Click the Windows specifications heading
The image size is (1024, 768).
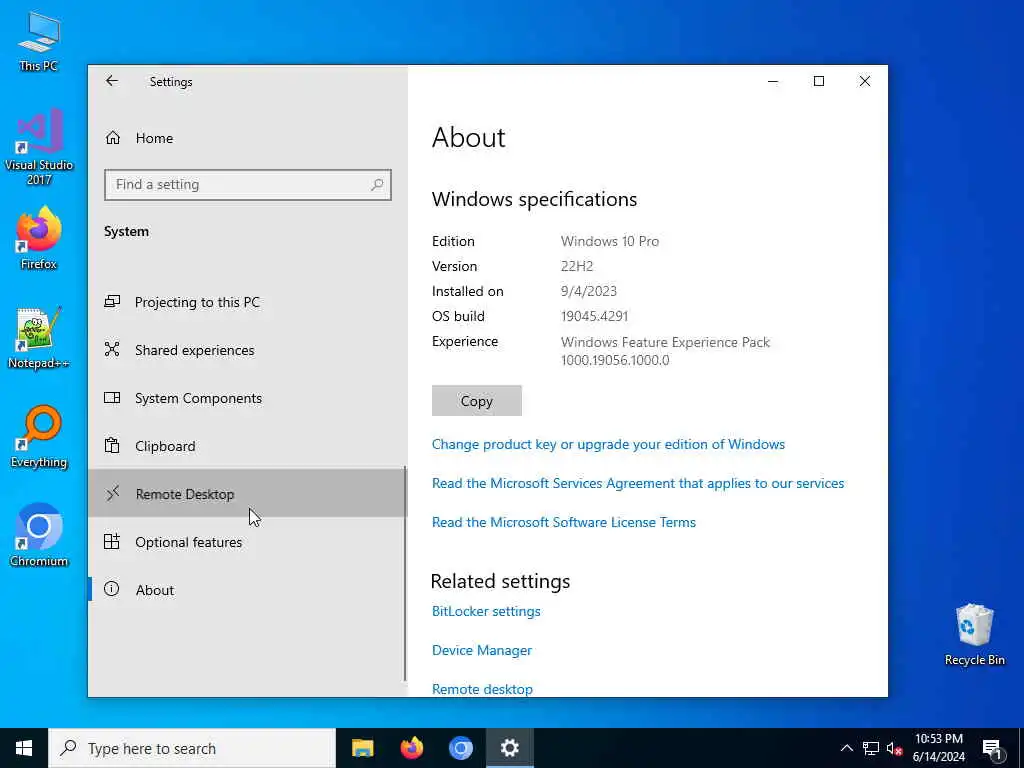click(534, 199)
